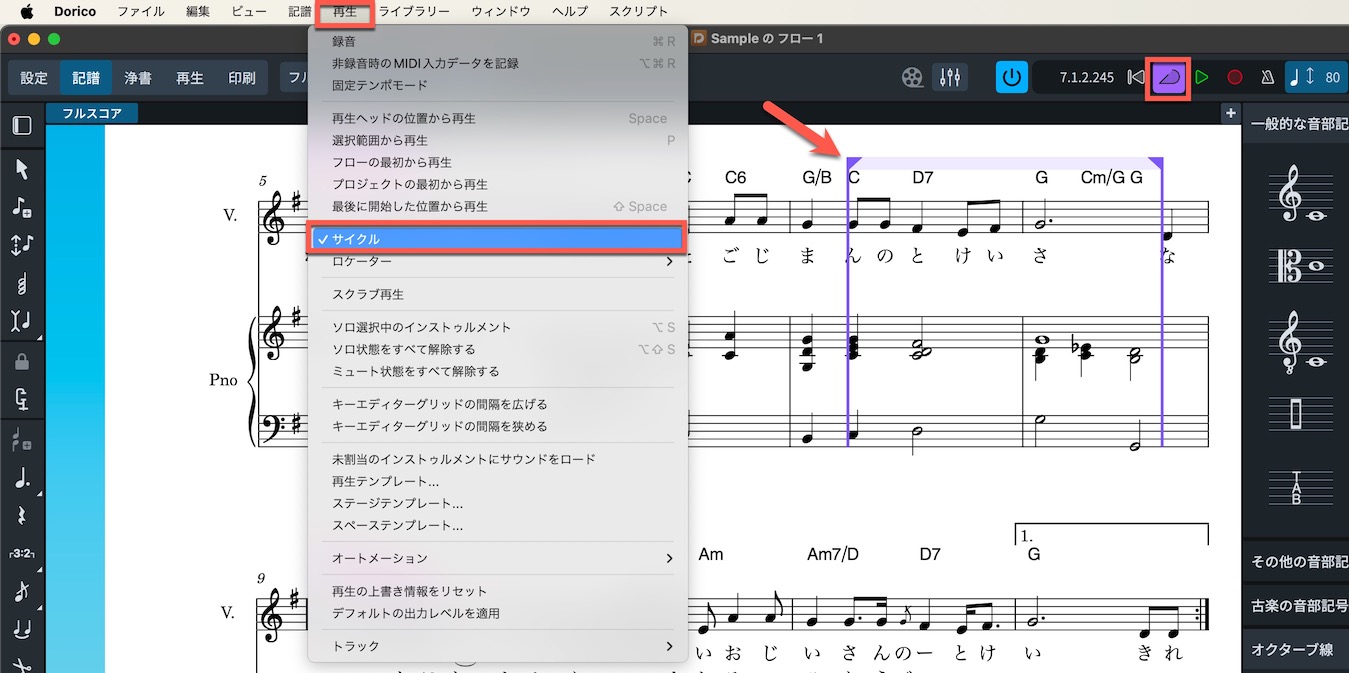The height and width of the screenshot is (673, 1349).
Task: Toggle the purple cycle playback button
Action: tap(1168, 77)
